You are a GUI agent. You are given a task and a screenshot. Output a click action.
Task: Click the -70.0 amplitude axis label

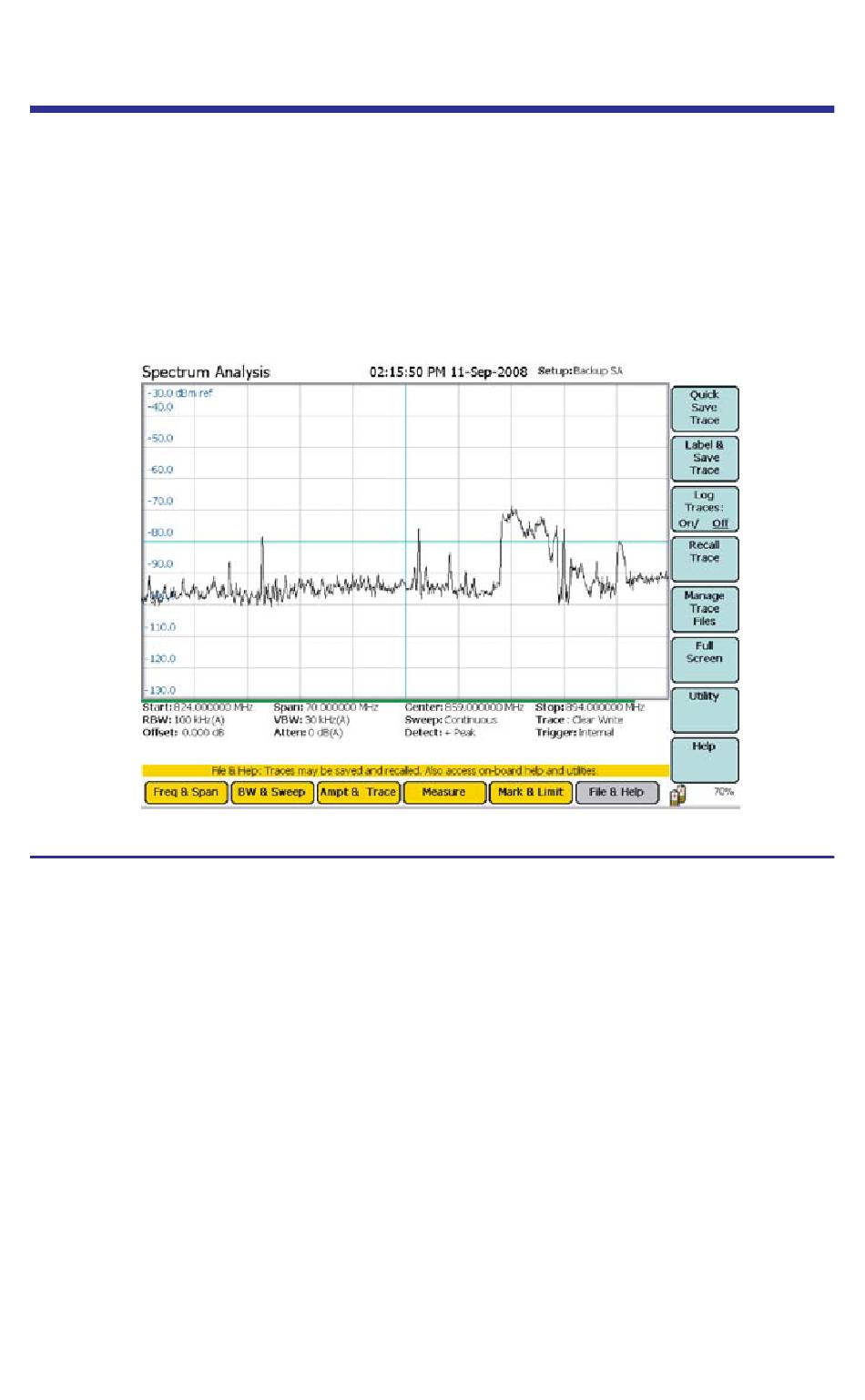tap(160, 502)
